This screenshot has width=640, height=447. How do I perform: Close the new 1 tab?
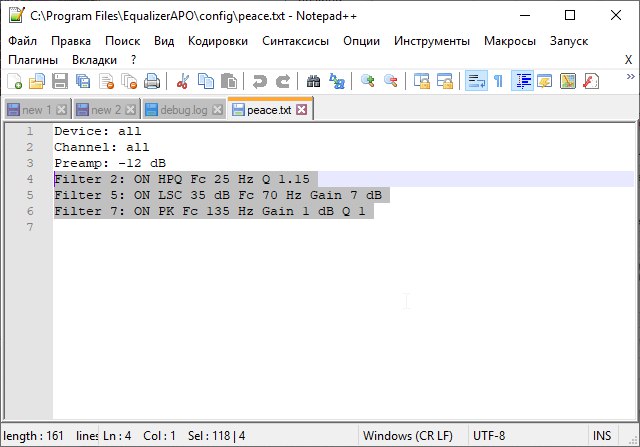61,110
